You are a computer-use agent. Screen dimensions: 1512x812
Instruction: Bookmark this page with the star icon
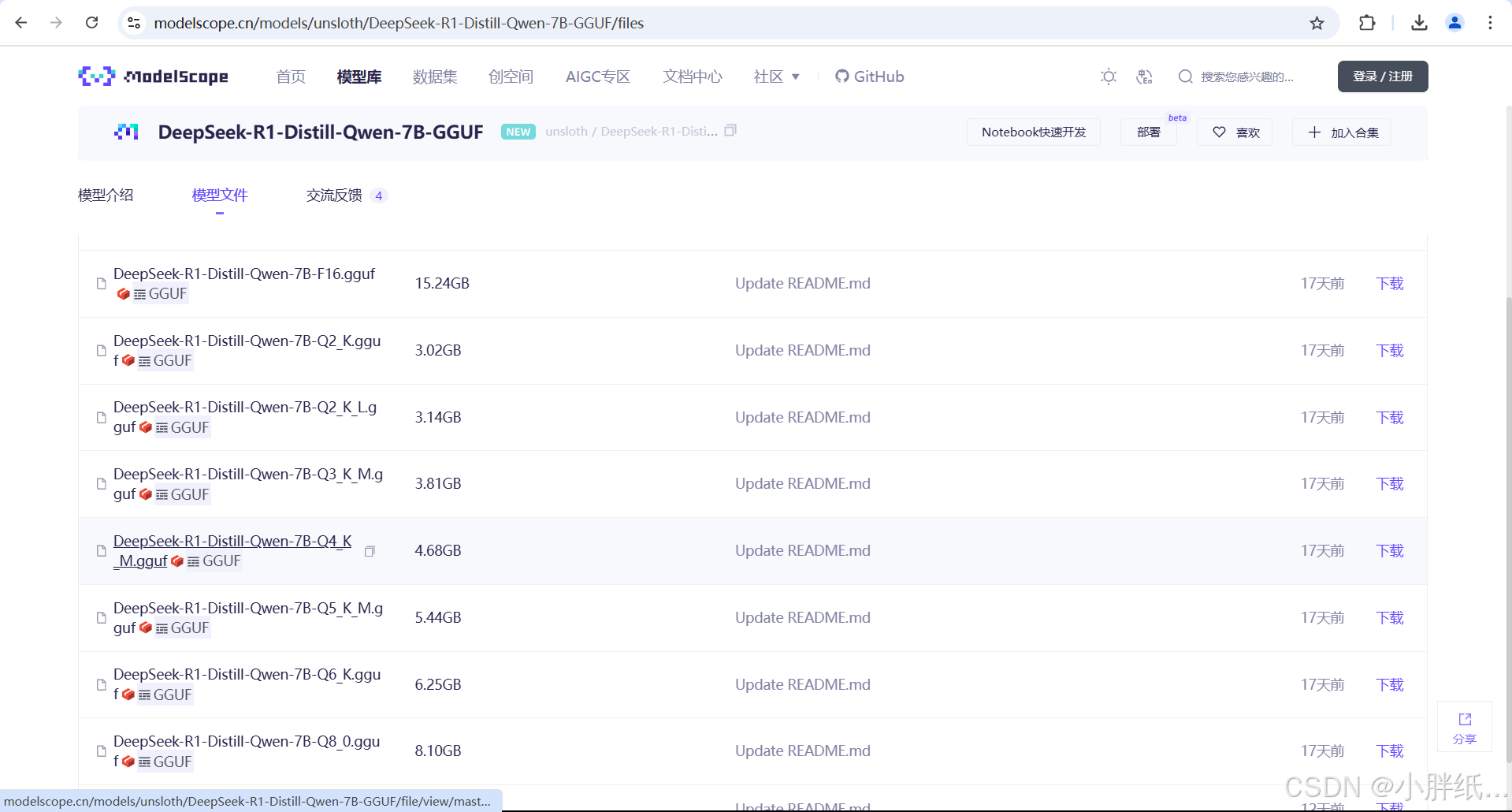pos(1317,23)
